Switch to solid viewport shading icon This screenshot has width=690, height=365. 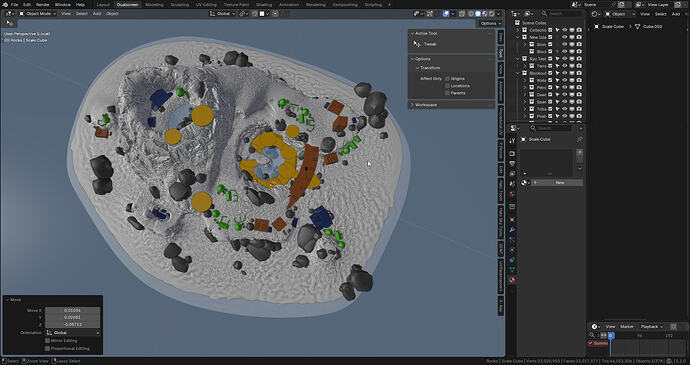point(478,14)
